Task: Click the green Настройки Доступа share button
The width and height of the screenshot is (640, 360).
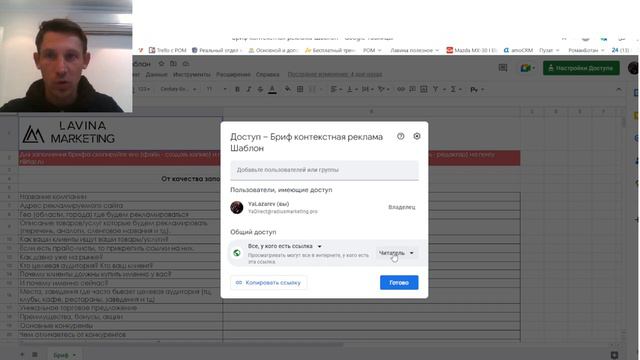Action: 581,68
